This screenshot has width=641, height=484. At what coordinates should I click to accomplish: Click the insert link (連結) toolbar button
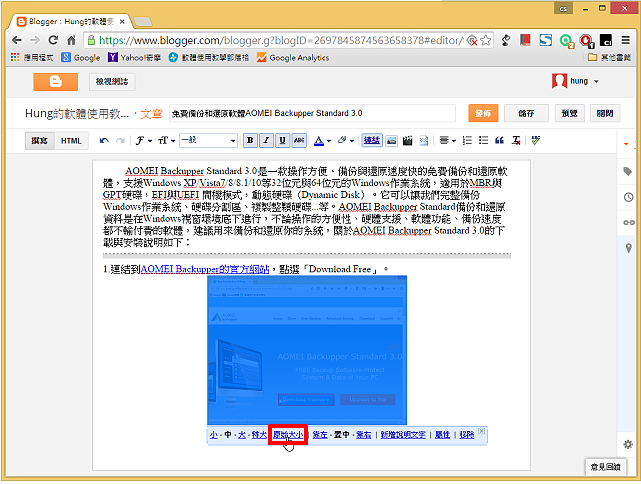pyautogui.click(x=372, y=141)
